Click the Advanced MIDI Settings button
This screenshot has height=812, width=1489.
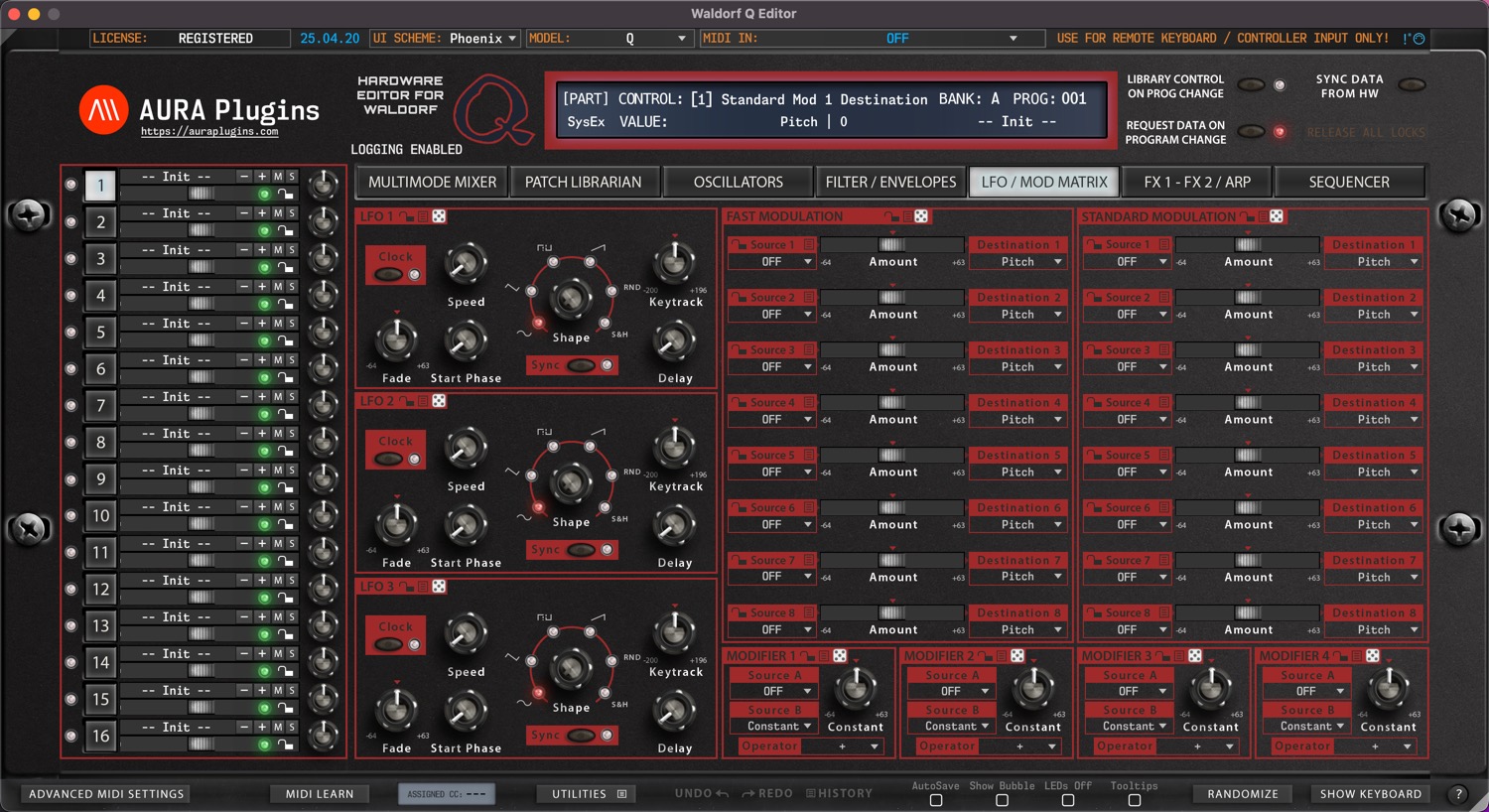106,794
